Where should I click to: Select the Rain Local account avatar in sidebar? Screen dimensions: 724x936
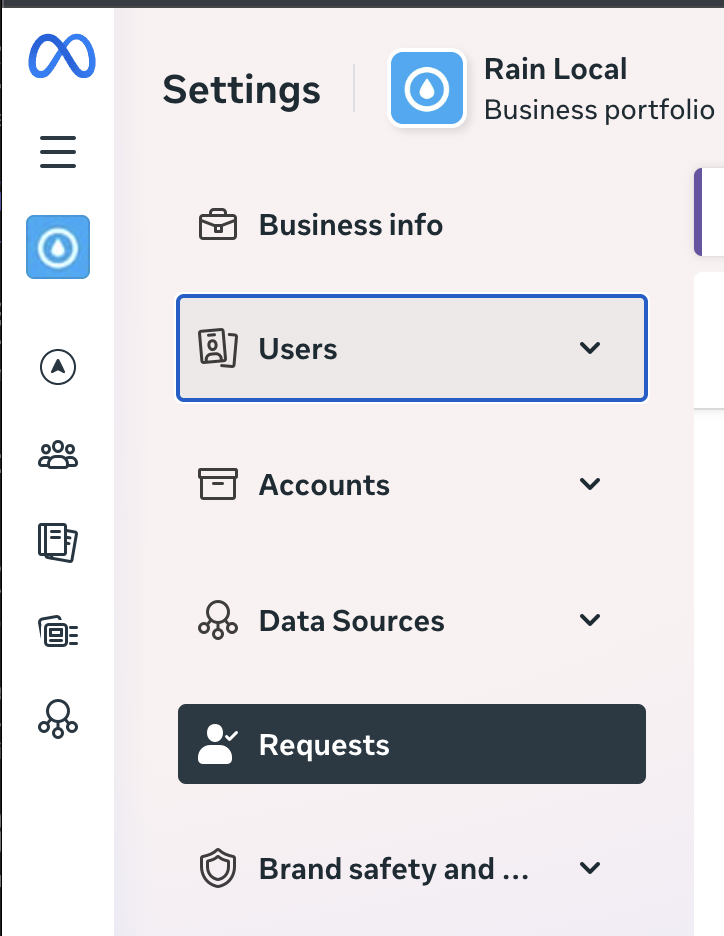58,247
